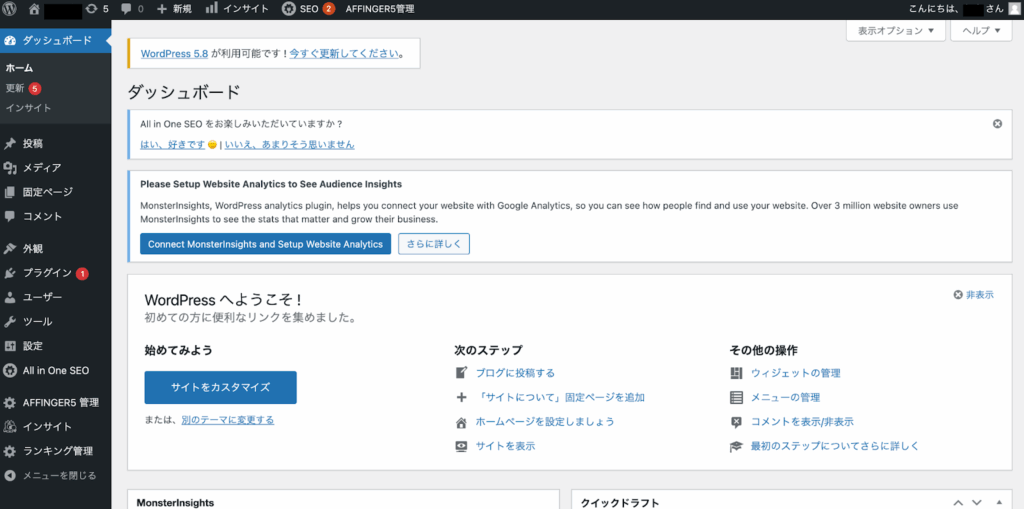This screenshot has height=509, width=1024.
Task: Hide the welcome panel with 非表示
Action: [x=973, y=295]
